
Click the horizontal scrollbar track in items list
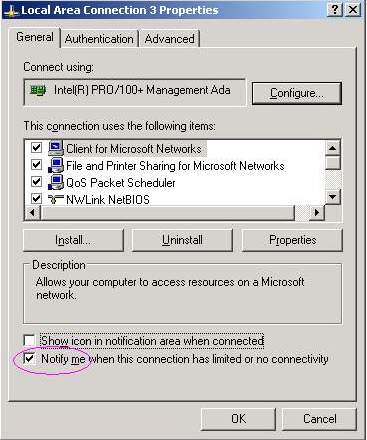pos(302,212)
